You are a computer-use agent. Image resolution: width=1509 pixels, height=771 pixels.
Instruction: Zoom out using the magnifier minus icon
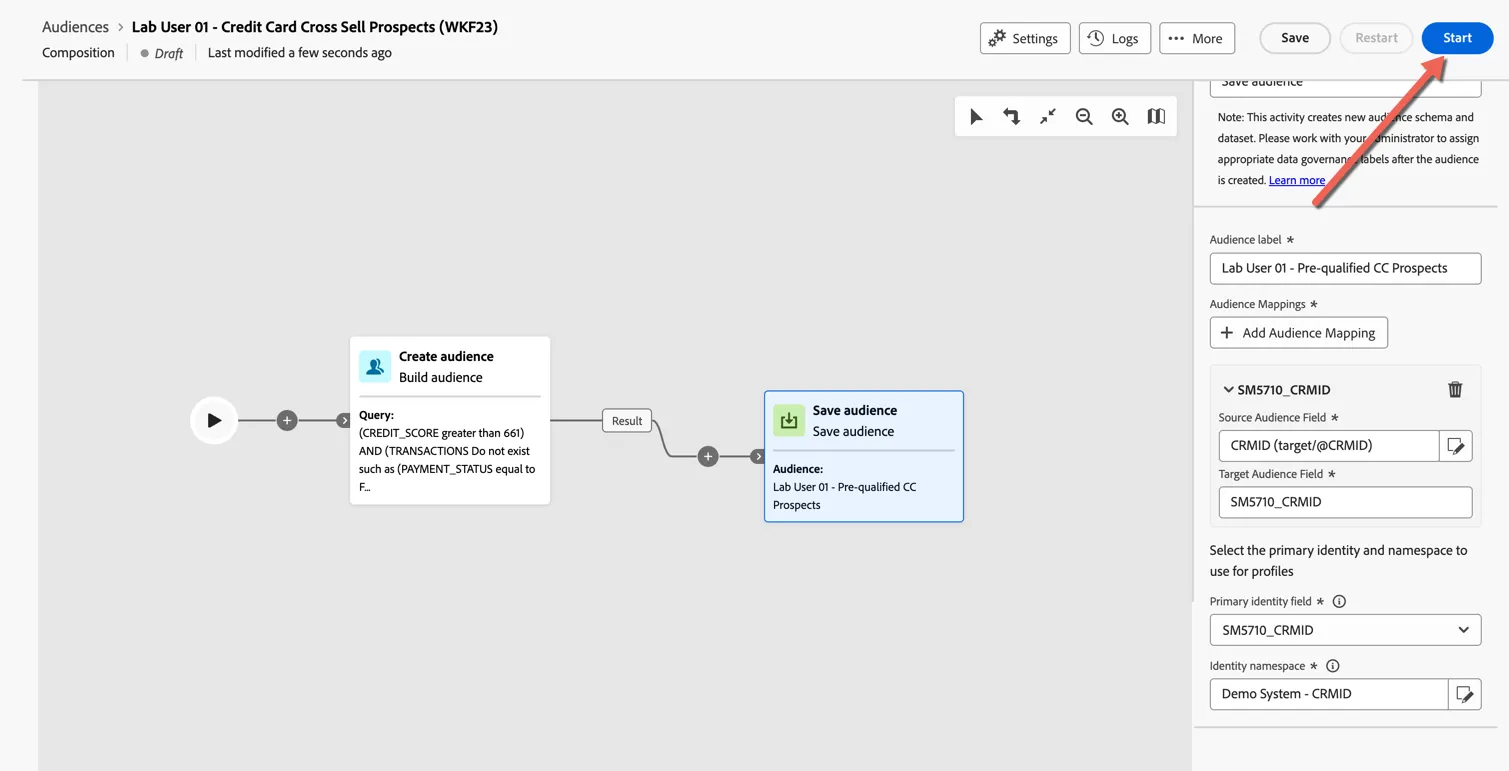pyautogui.click(x=1084, y=117)
